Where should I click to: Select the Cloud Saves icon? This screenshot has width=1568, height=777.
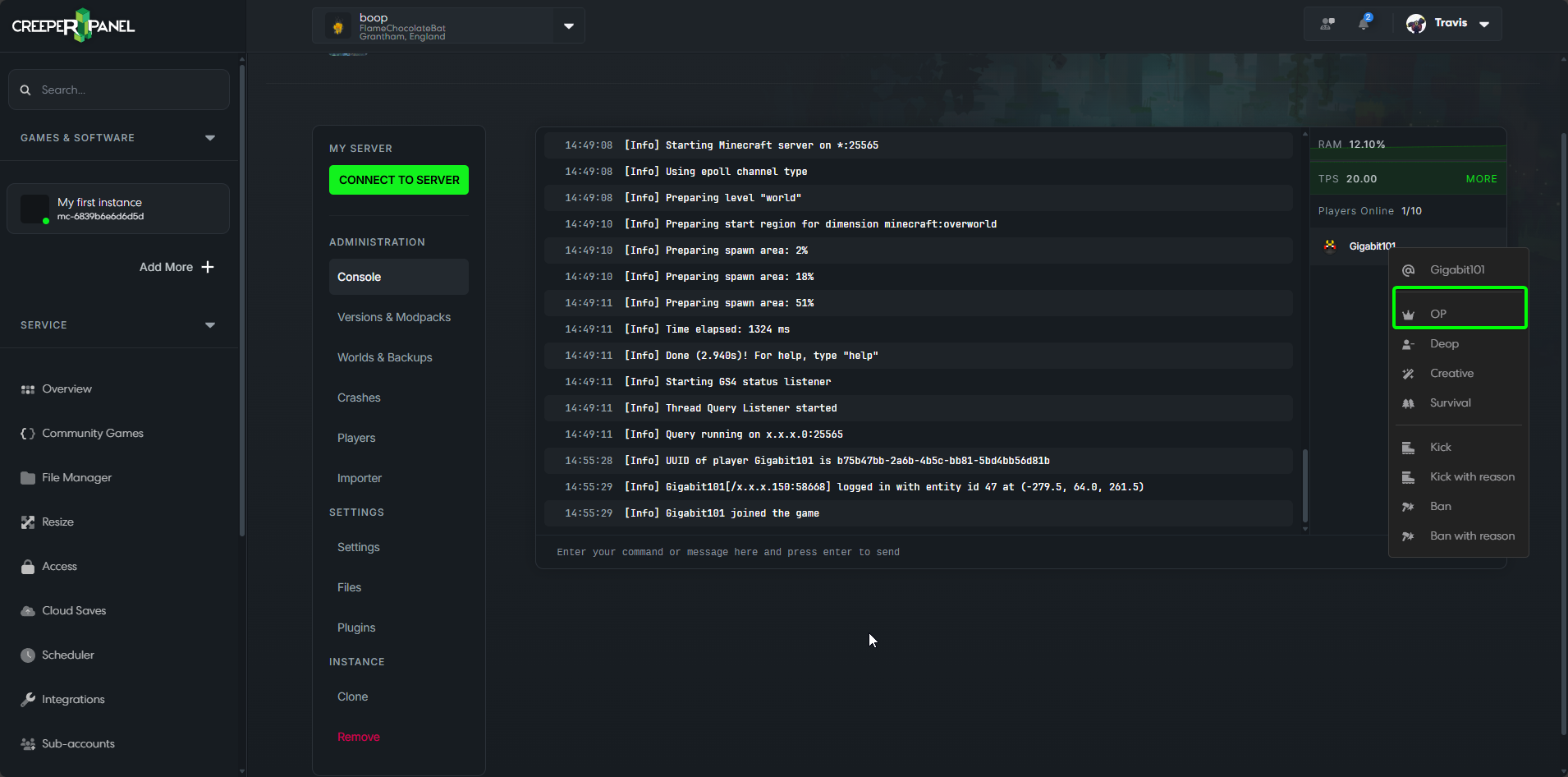[27, 610]
